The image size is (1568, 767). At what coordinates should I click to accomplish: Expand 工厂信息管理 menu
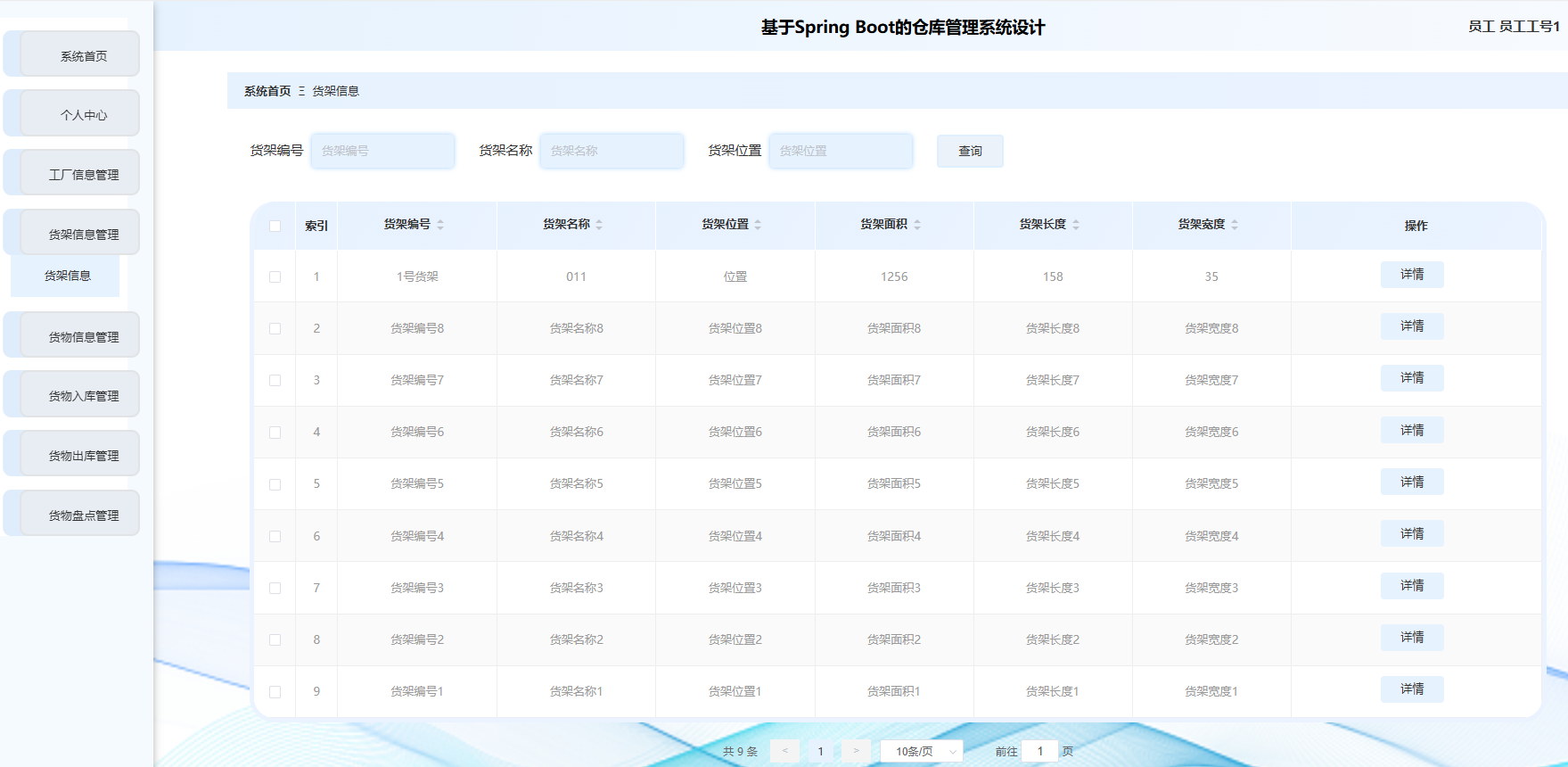80,173
